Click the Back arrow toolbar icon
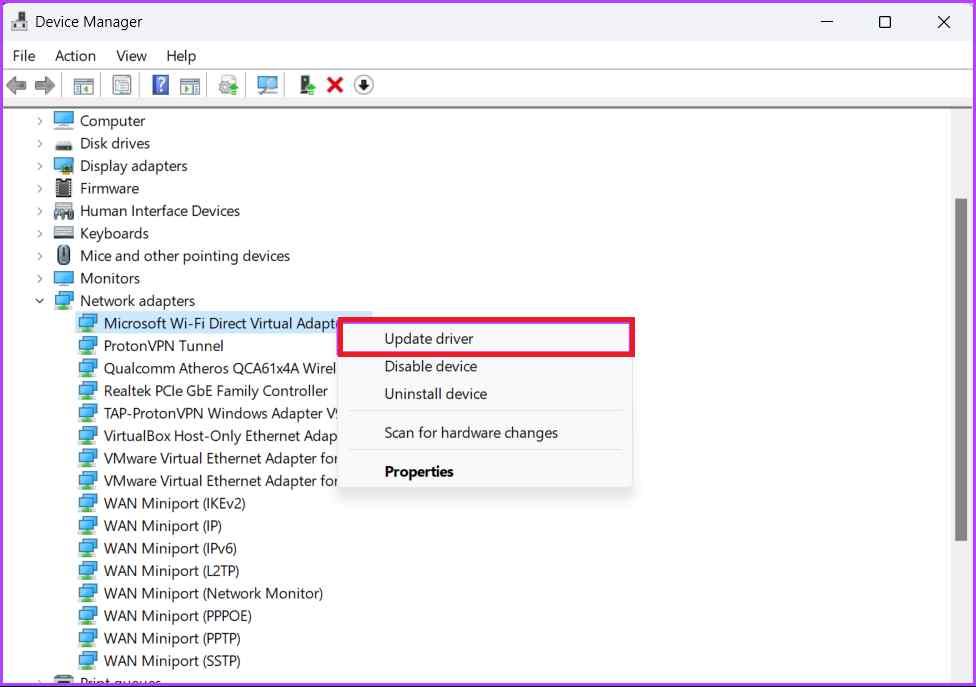The image size is (976, 687). click(17, 85)
